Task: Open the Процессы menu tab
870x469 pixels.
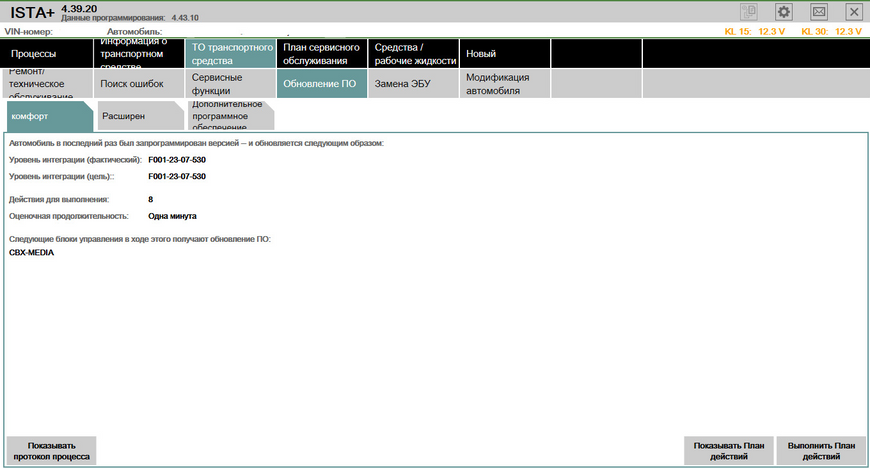Action: click(x=47, y=54)
